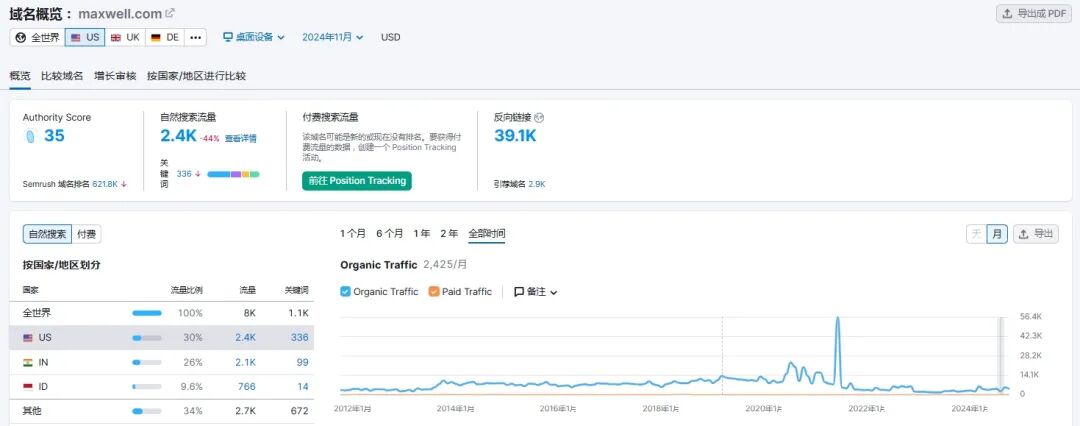This screenshot has width=1080, height=426.
Task: Click the 前往 Position Tracking button
Action: pyautogui.click(x=357, y=181)
